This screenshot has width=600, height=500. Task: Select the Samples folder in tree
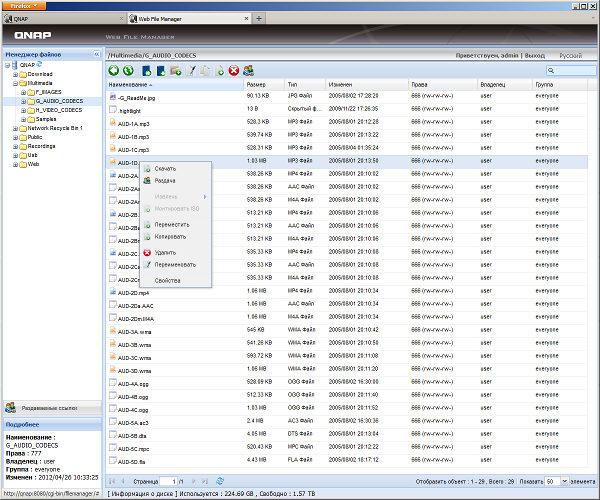(46, 119)
